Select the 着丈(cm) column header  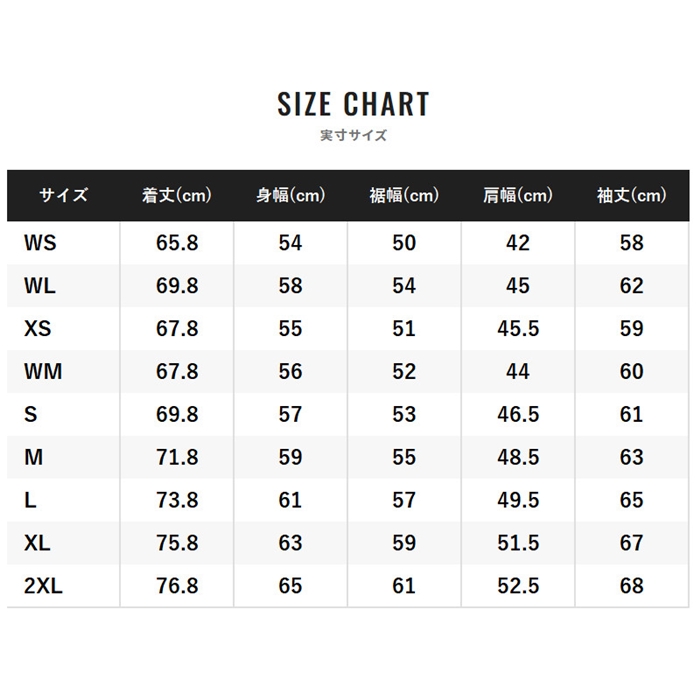(177, 196)
